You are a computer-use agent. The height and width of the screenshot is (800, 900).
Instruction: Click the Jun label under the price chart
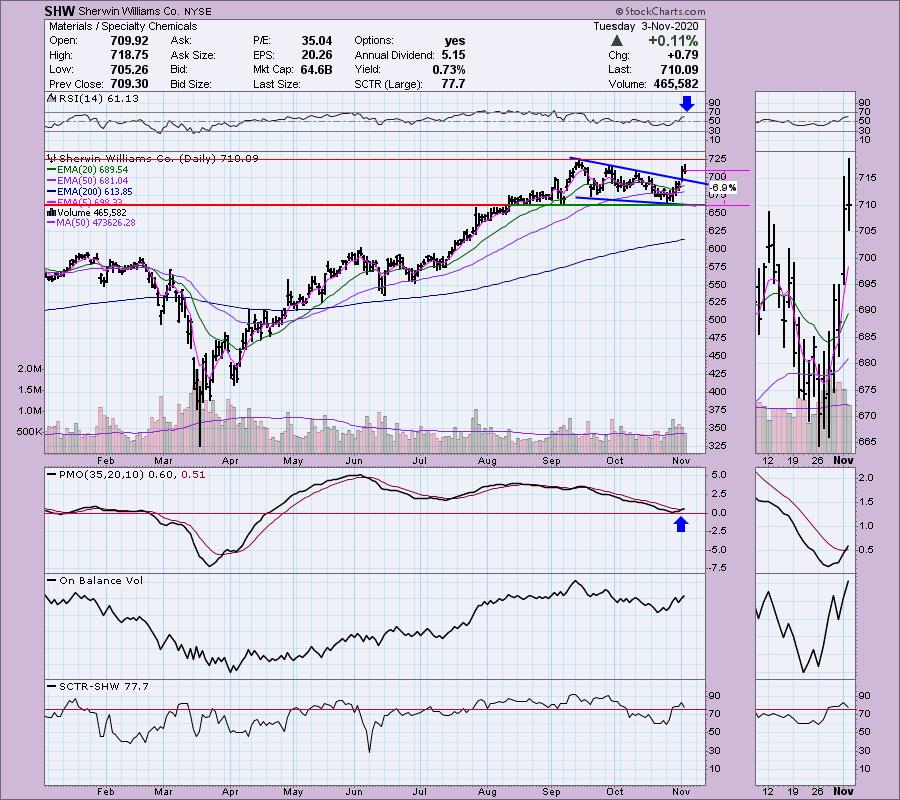(x=354, y=461)
